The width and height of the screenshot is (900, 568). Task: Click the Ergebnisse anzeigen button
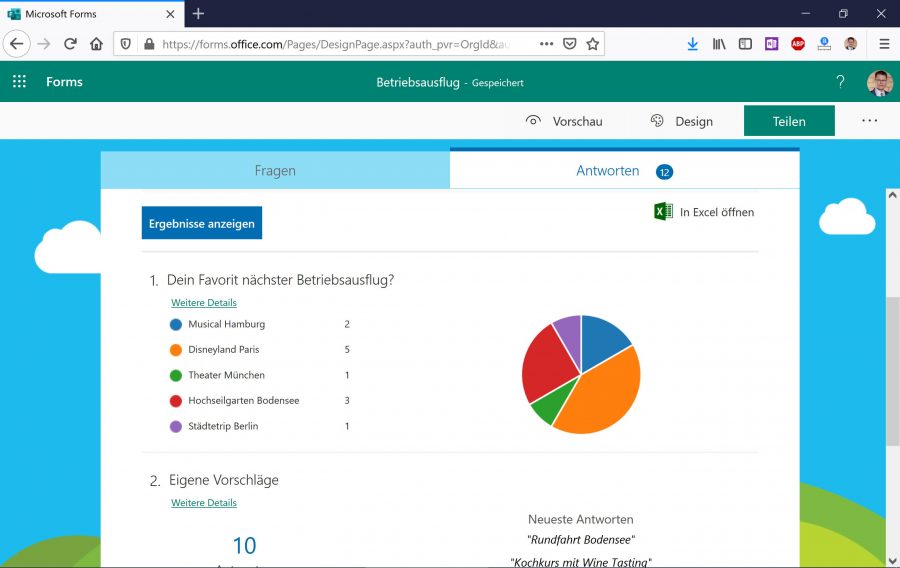coord(201,223)
